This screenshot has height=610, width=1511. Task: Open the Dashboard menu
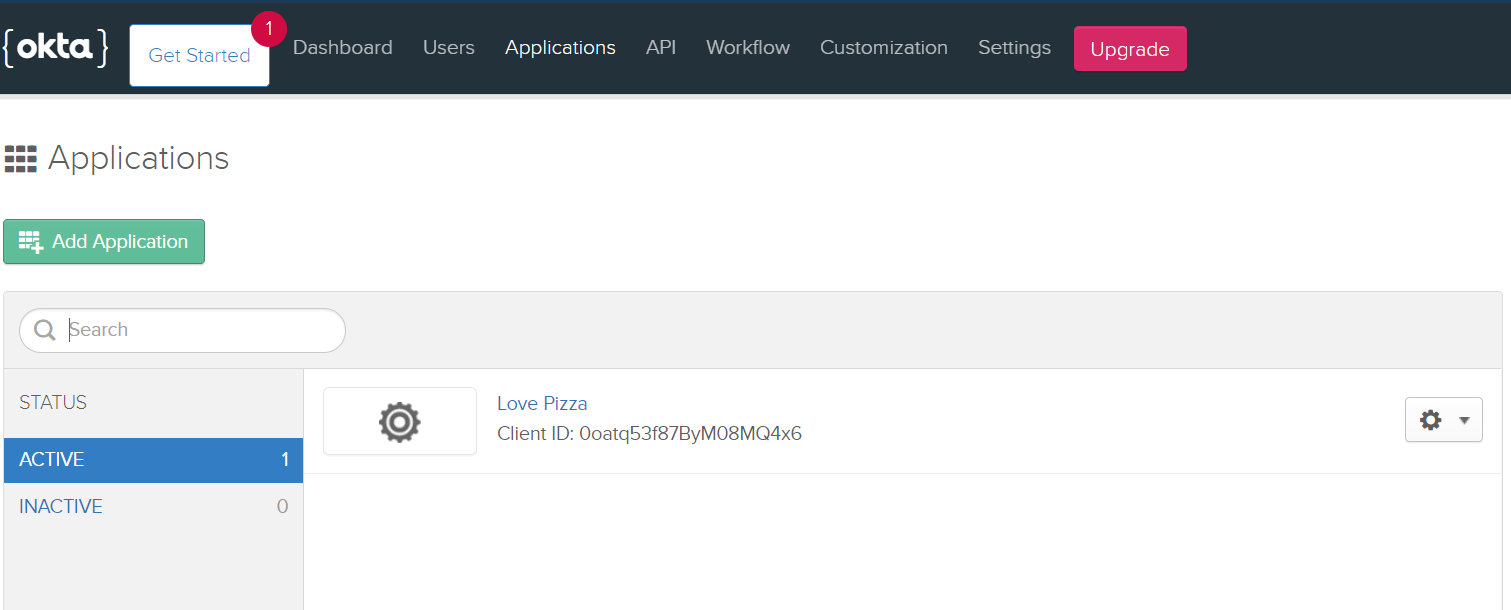click(x=343, y=48)
